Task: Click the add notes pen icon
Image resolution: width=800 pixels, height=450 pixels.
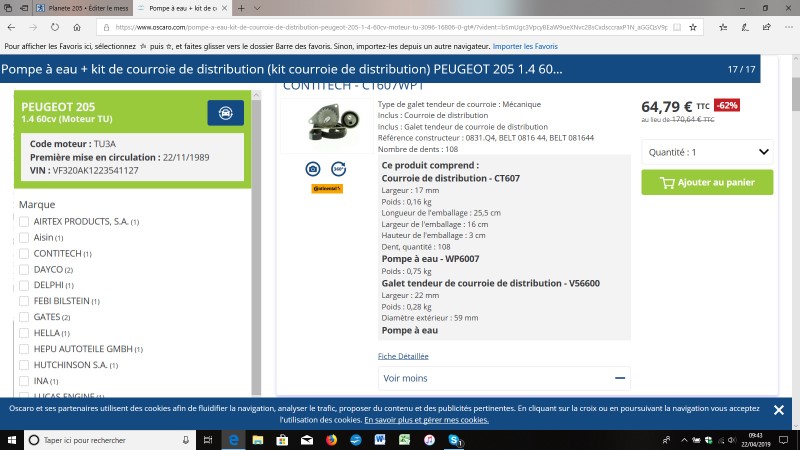Action: [745, 27]
